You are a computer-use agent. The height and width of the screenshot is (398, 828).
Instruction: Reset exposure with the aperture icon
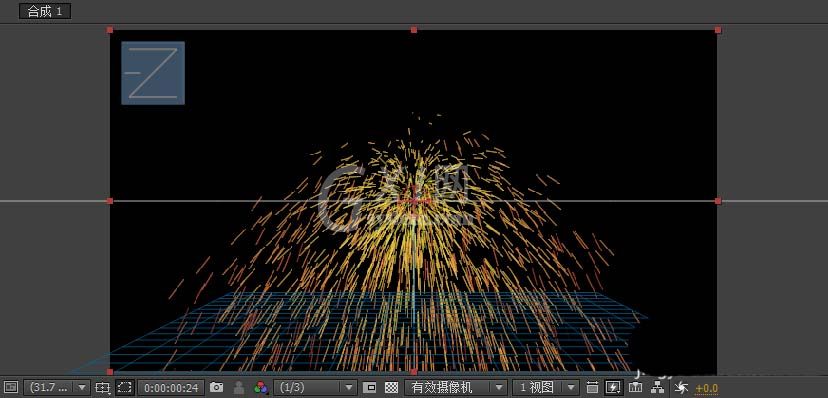[681, 388]
